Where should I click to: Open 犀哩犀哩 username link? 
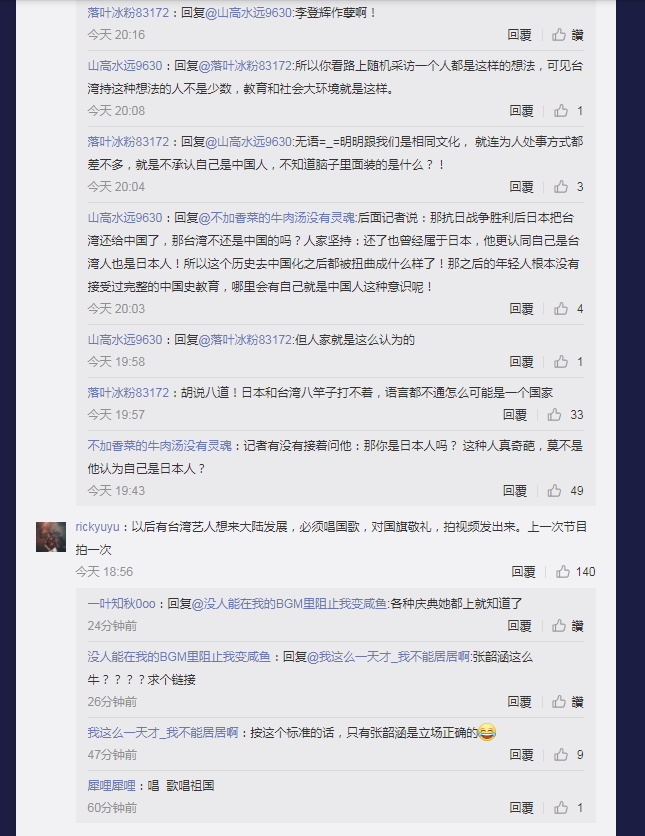click(x=111, y=785)
